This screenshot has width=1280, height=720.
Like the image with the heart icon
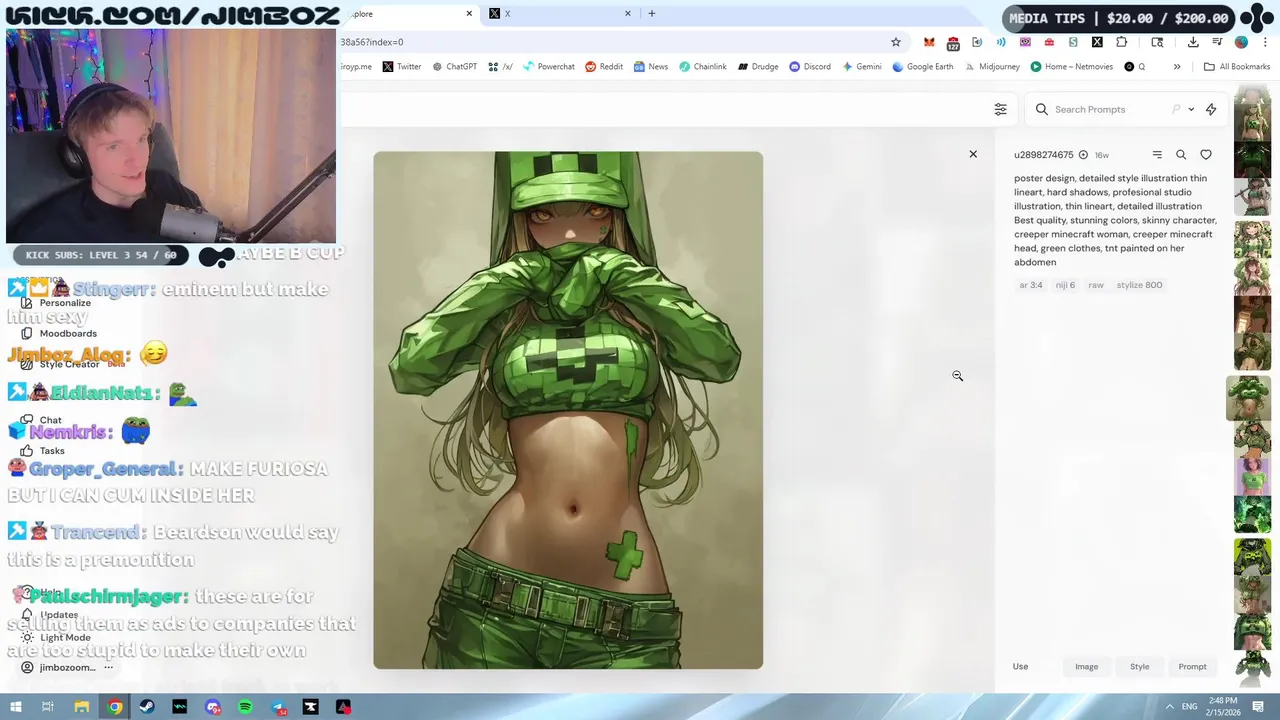coord(1206,155)
